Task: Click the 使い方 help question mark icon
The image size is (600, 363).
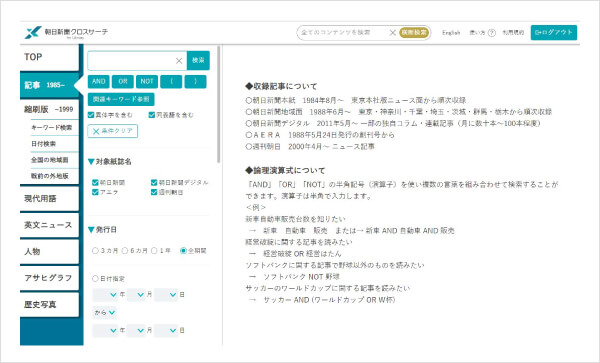Action: coord(492,33)
